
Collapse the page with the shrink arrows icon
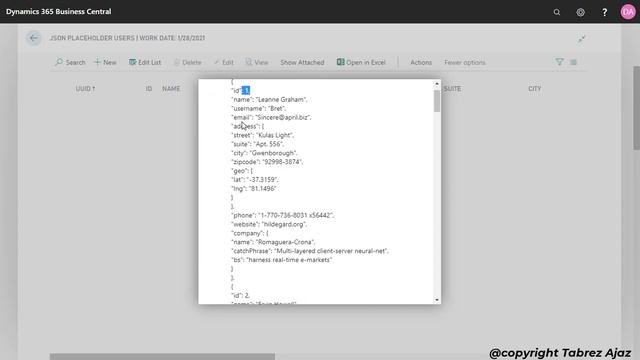[x=582, y=39]
